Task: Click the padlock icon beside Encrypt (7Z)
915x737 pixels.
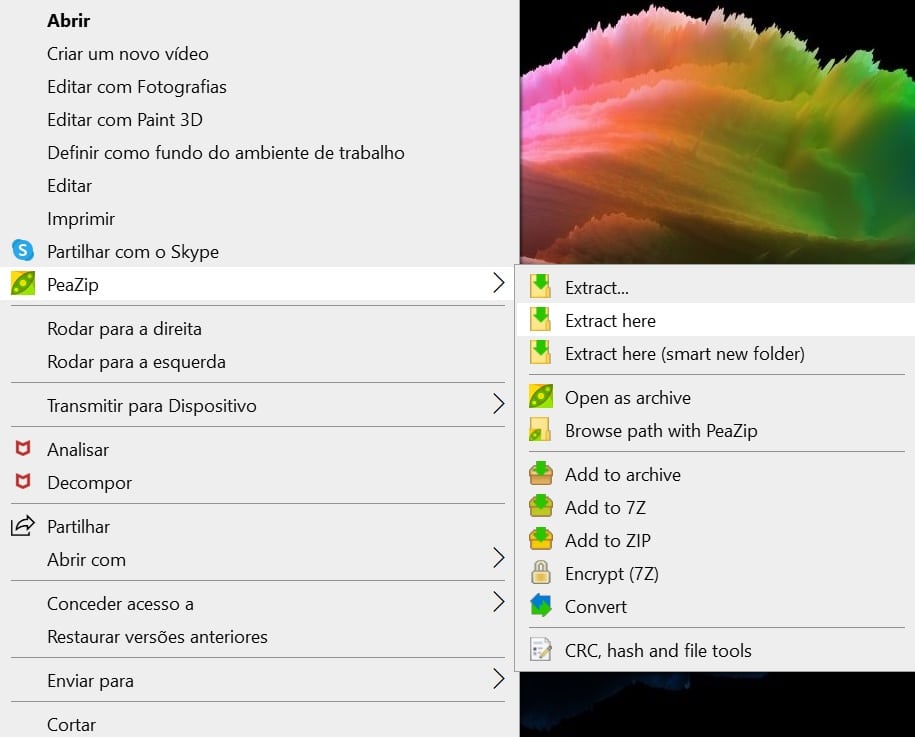Action: click(x=541, y=572)
